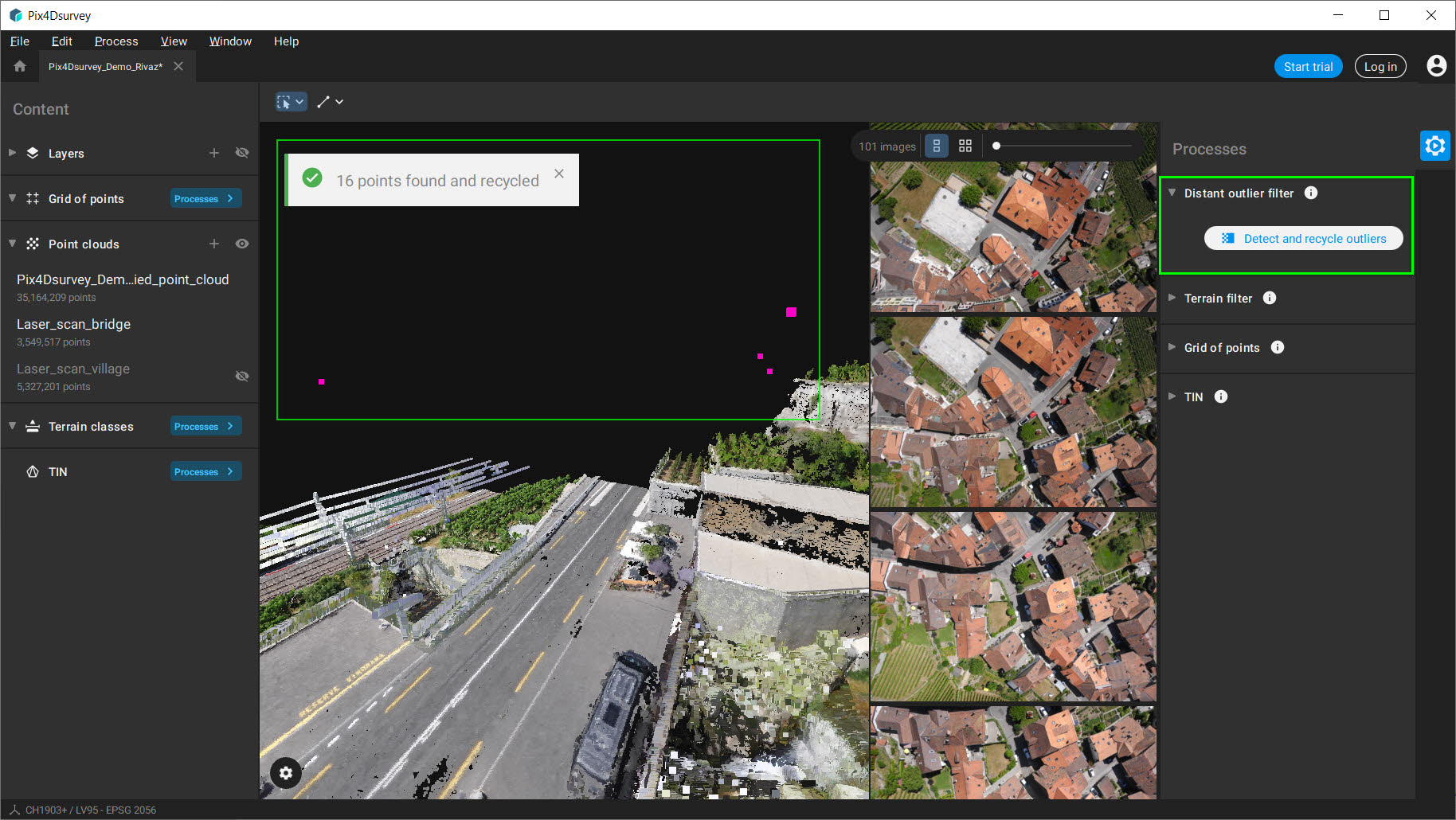Click the Terrain classes icon
1456x820 pixels.
click(33, 426)
